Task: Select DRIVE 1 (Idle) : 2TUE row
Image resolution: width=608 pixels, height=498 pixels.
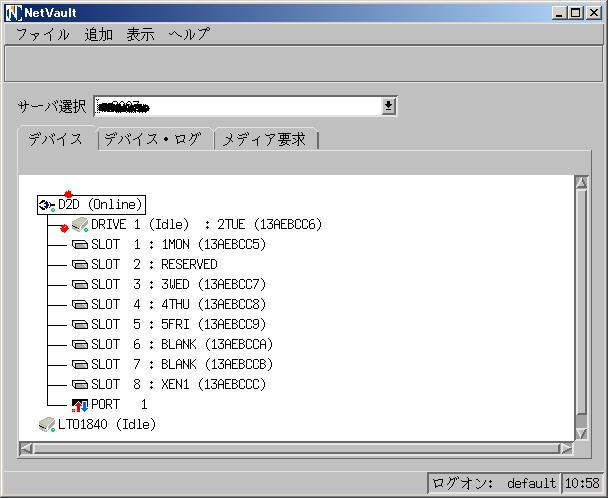Action: pyautogui.click(x=197, y=225)
